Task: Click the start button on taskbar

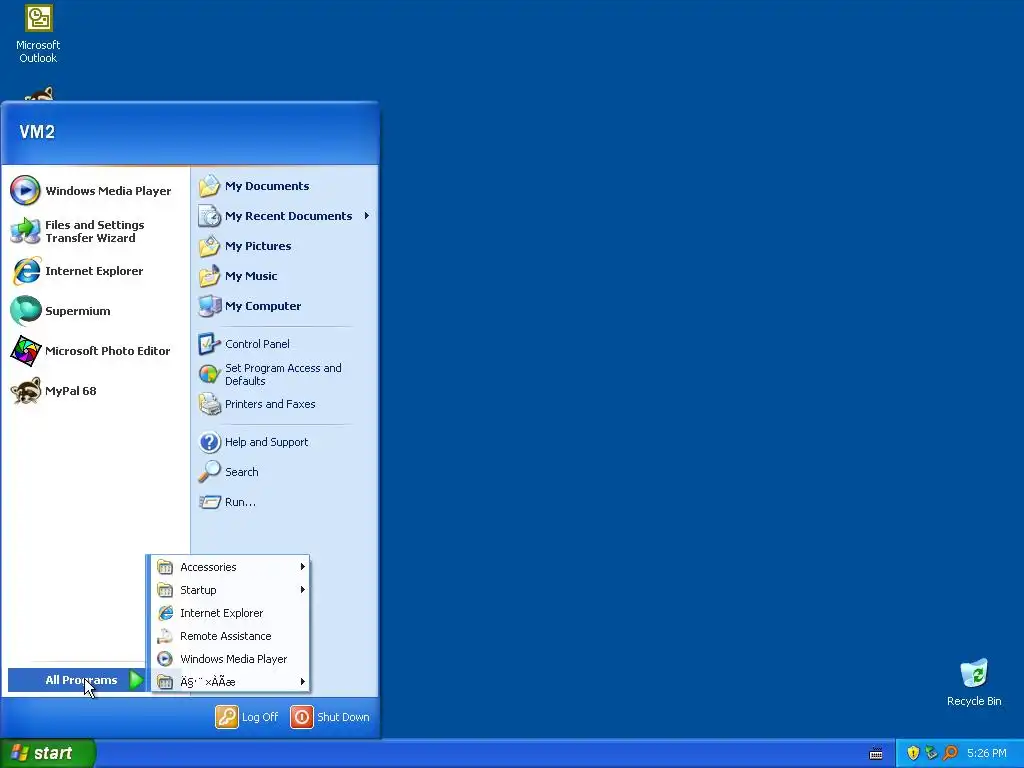Action: point(47,753)
